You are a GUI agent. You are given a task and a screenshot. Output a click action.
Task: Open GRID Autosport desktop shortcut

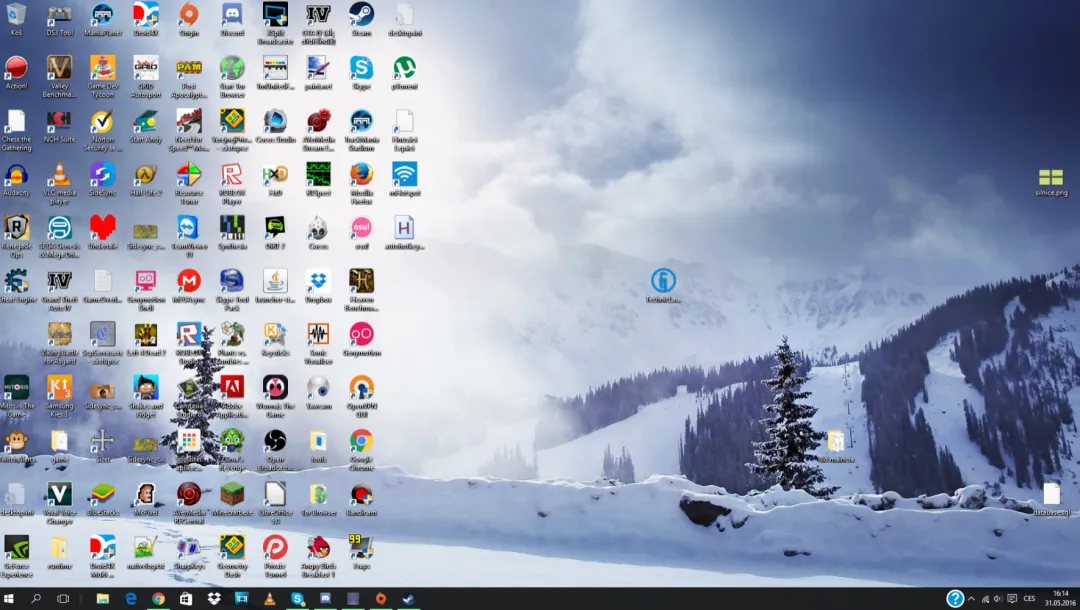click(145, 76)
